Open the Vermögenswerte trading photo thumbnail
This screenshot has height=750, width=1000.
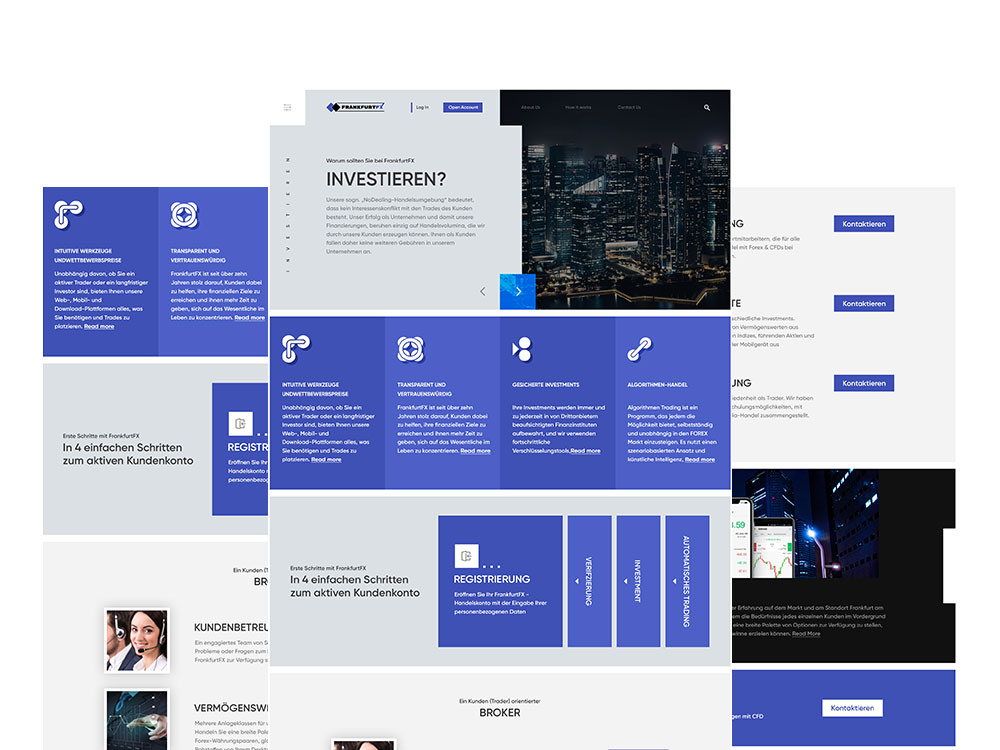coord(136,720)
